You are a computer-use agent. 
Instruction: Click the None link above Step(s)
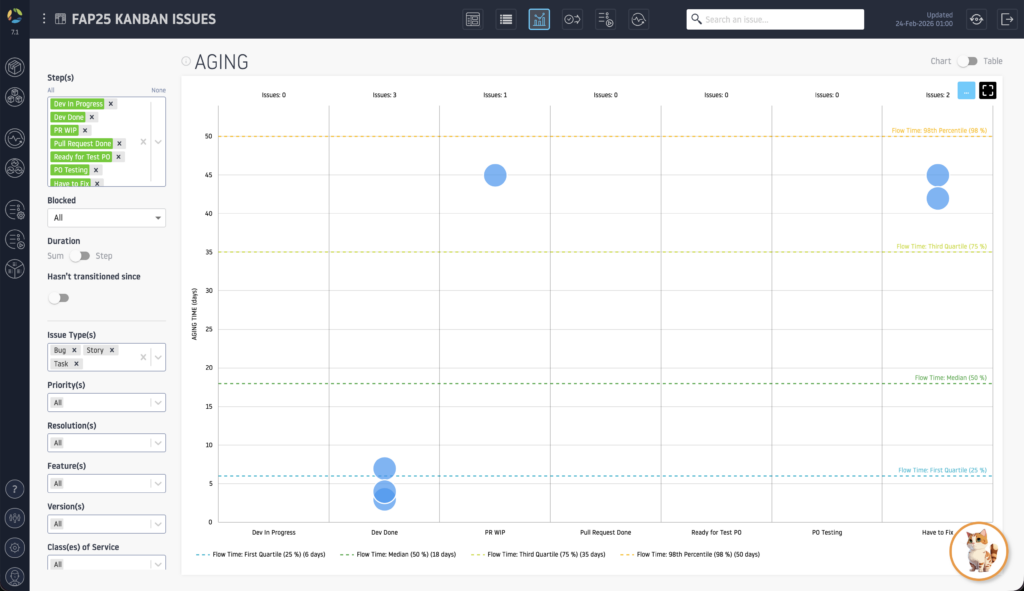(158, 90)
